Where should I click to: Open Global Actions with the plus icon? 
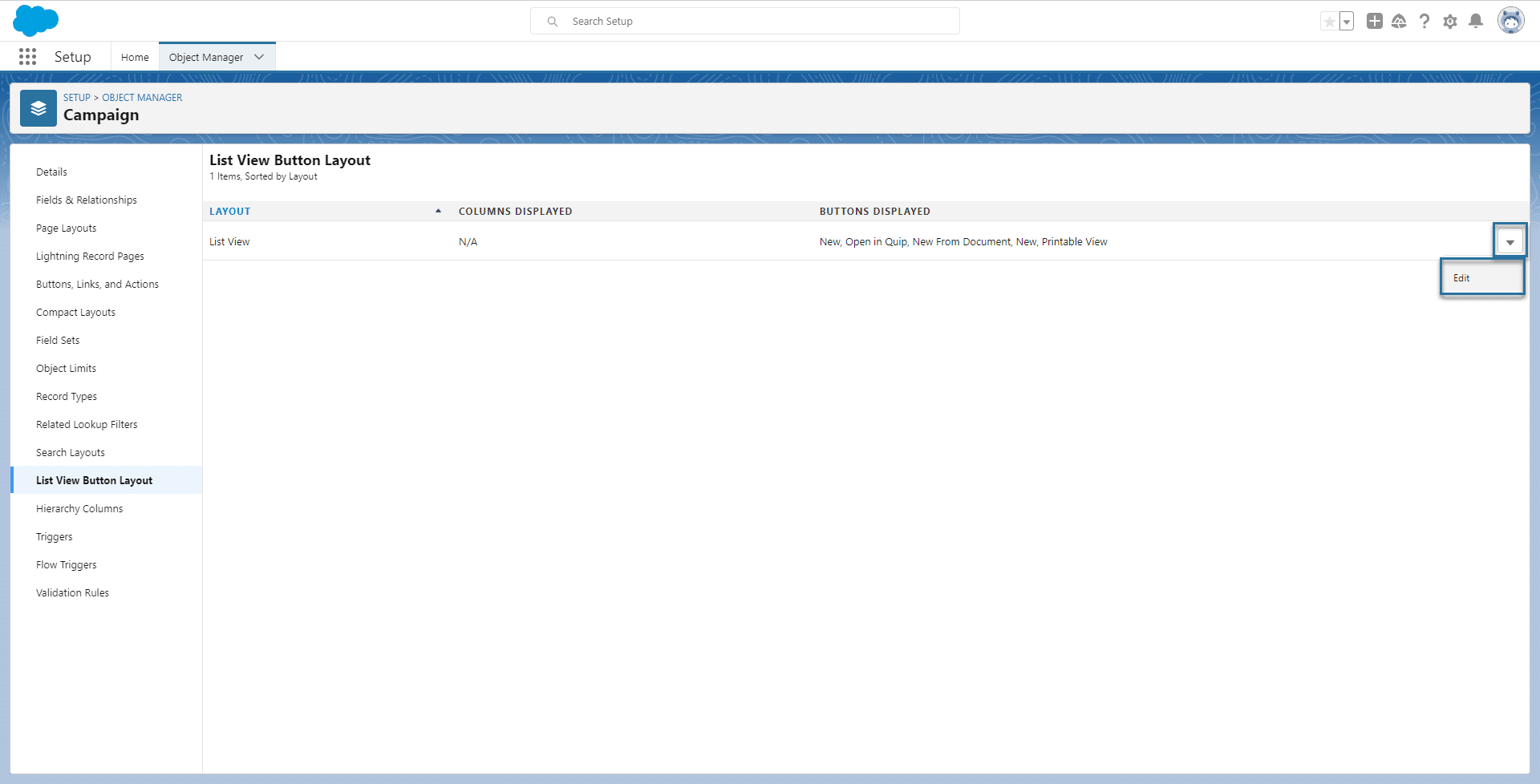[1374, 21]
